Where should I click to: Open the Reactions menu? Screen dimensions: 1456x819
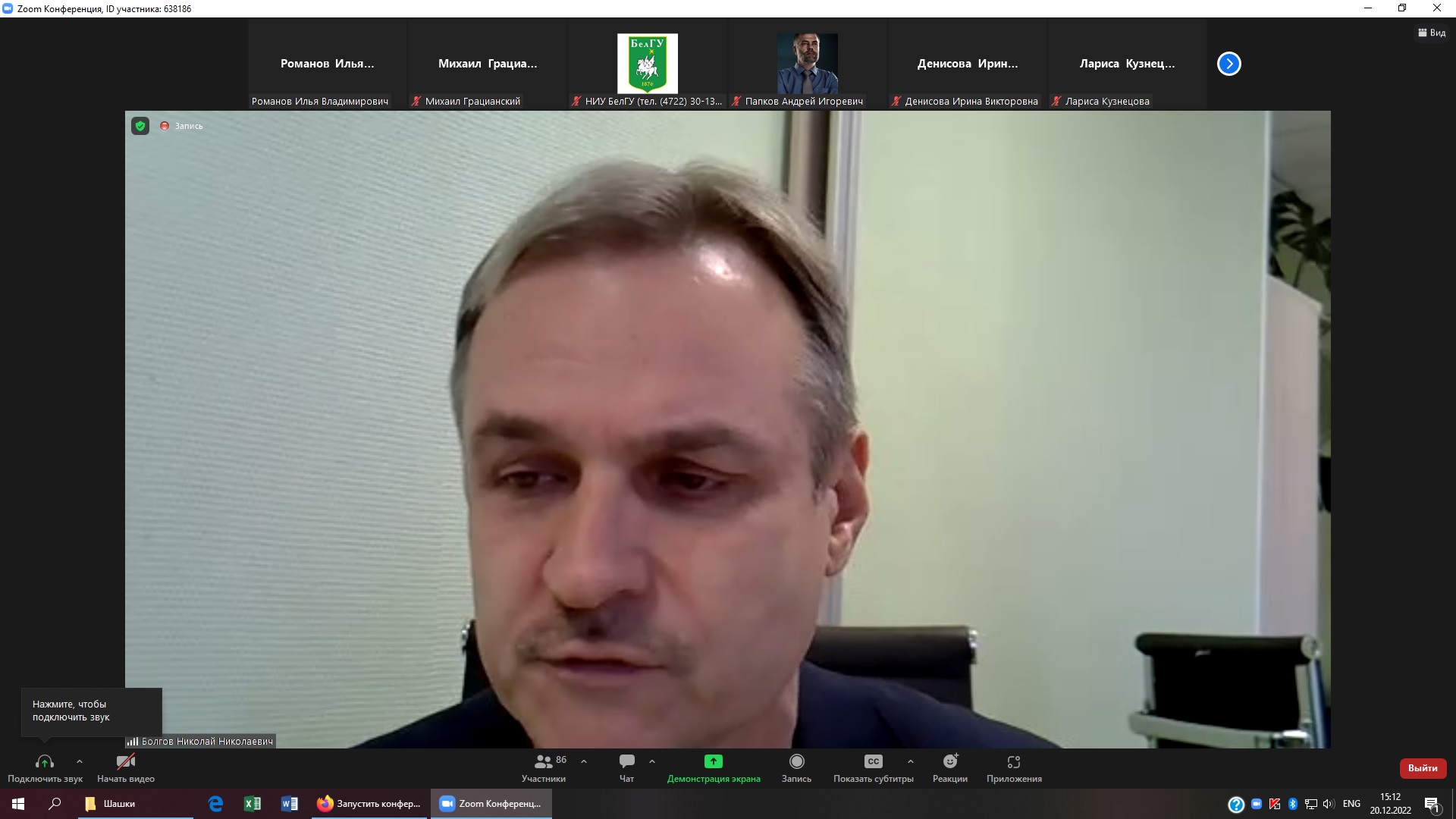coord(949,761)
